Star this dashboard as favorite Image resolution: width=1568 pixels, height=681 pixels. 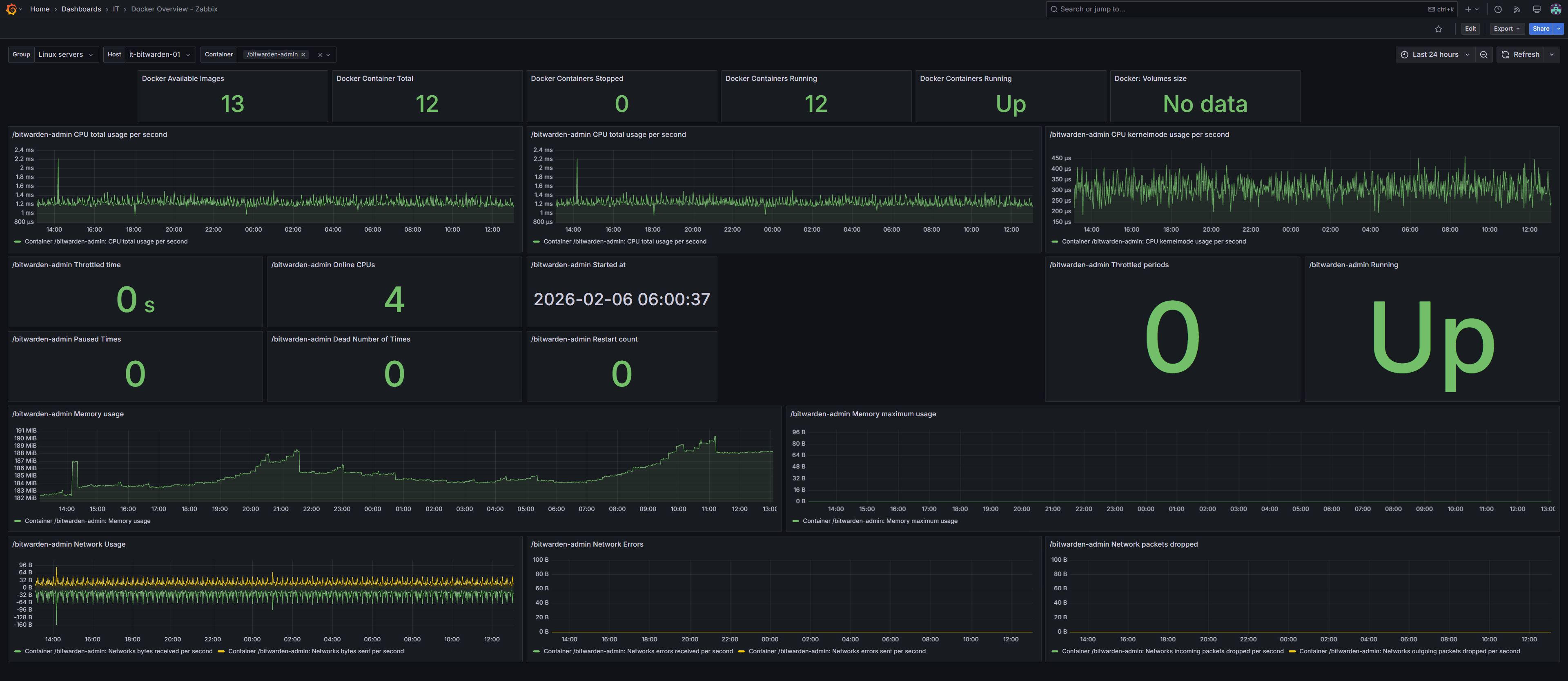pos(1438,29)
